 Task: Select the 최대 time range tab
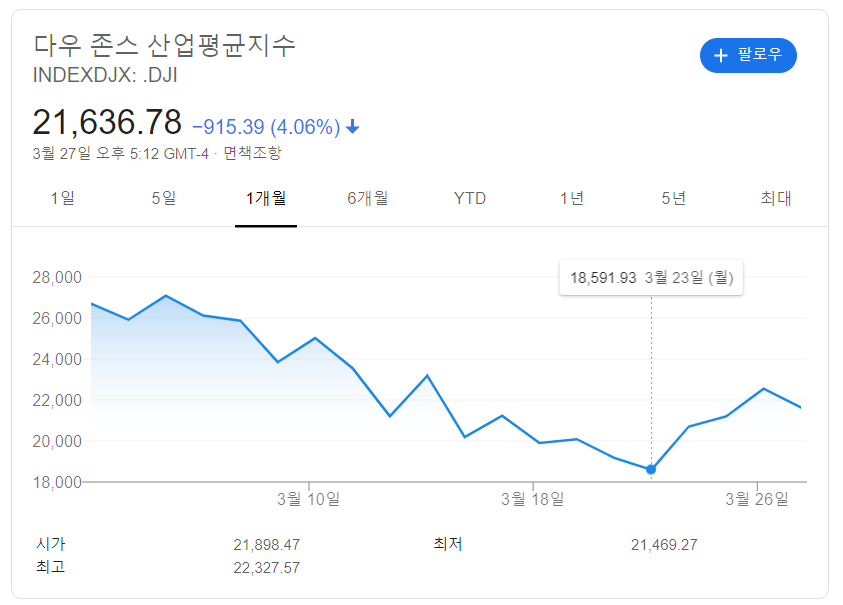[771, 198]
